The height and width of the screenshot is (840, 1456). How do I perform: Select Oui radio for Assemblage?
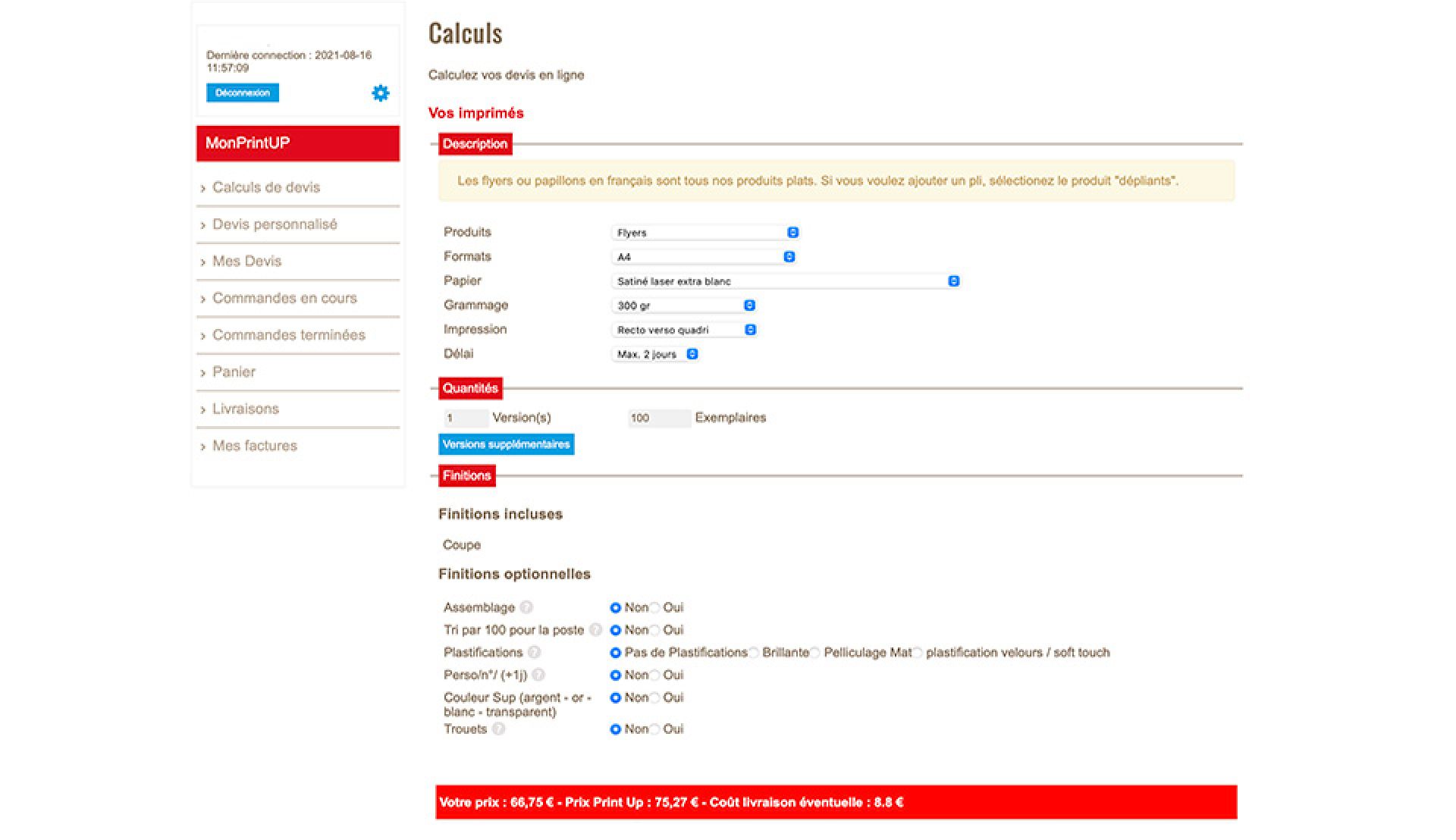click(655, 608)
